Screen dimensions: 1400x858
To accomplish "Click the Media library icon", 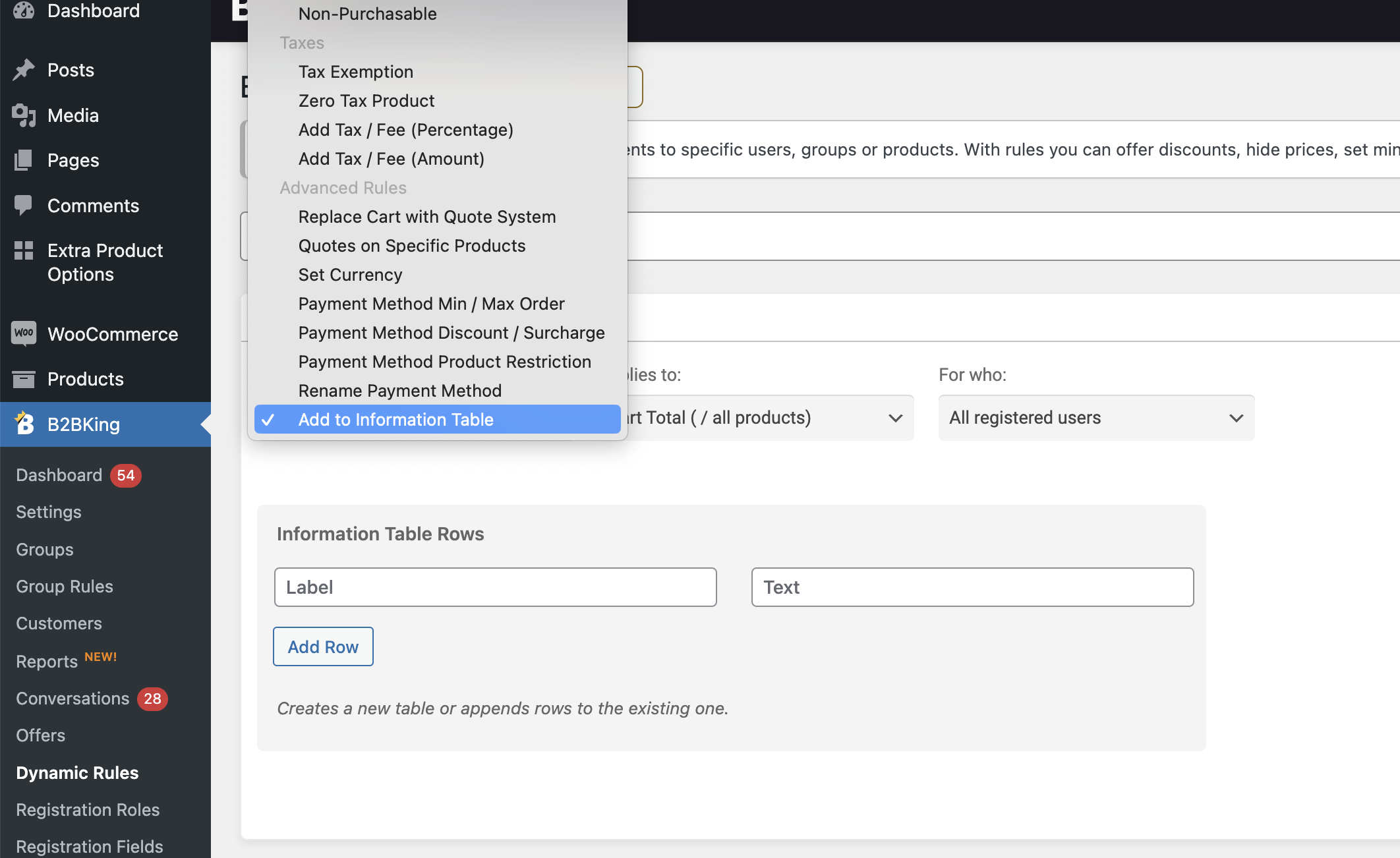I will click(x=24, y=115).
